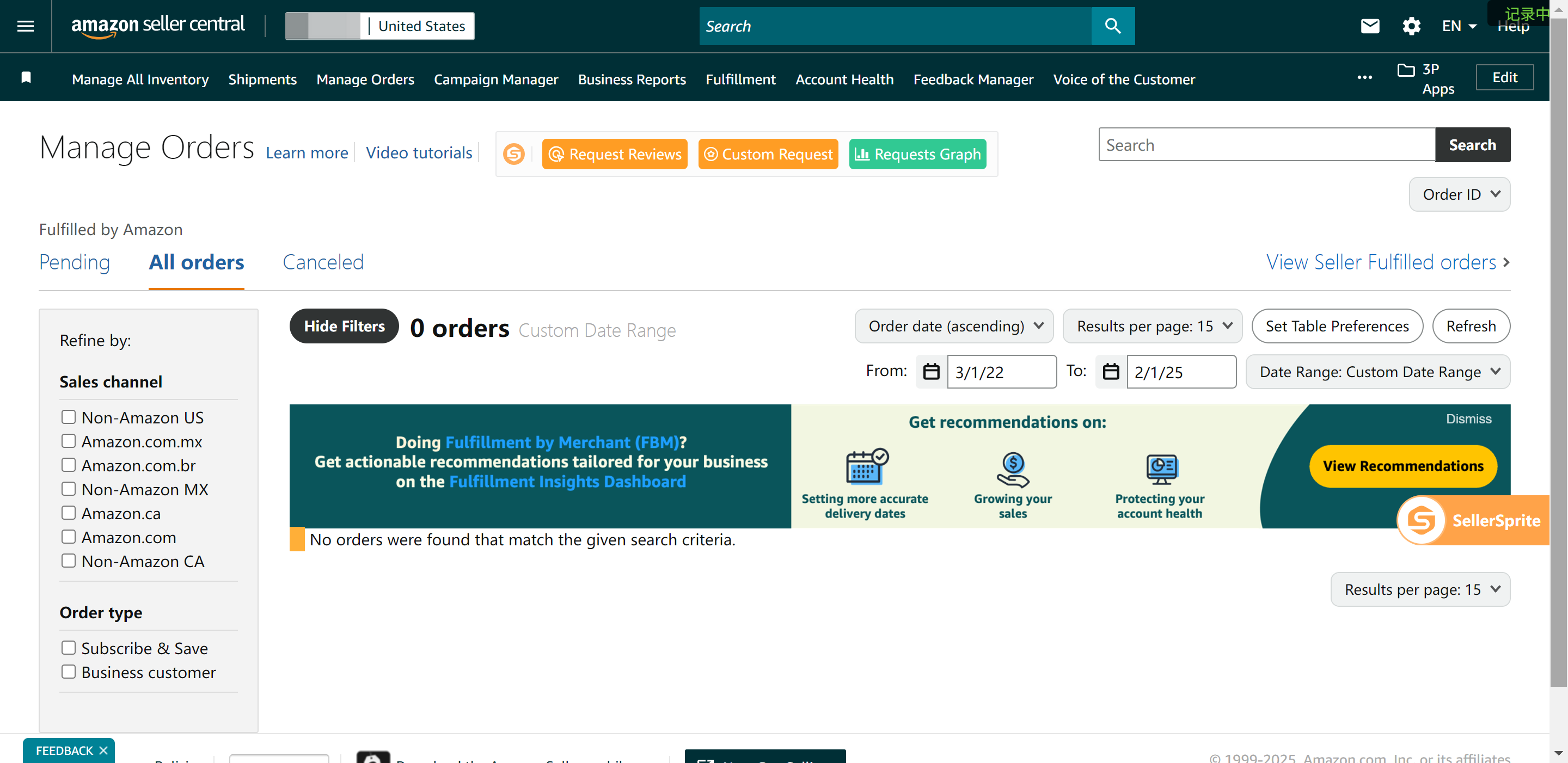
Task: Switch to the Pending tab
Action: pyautogui.click(x=74, y=262)
